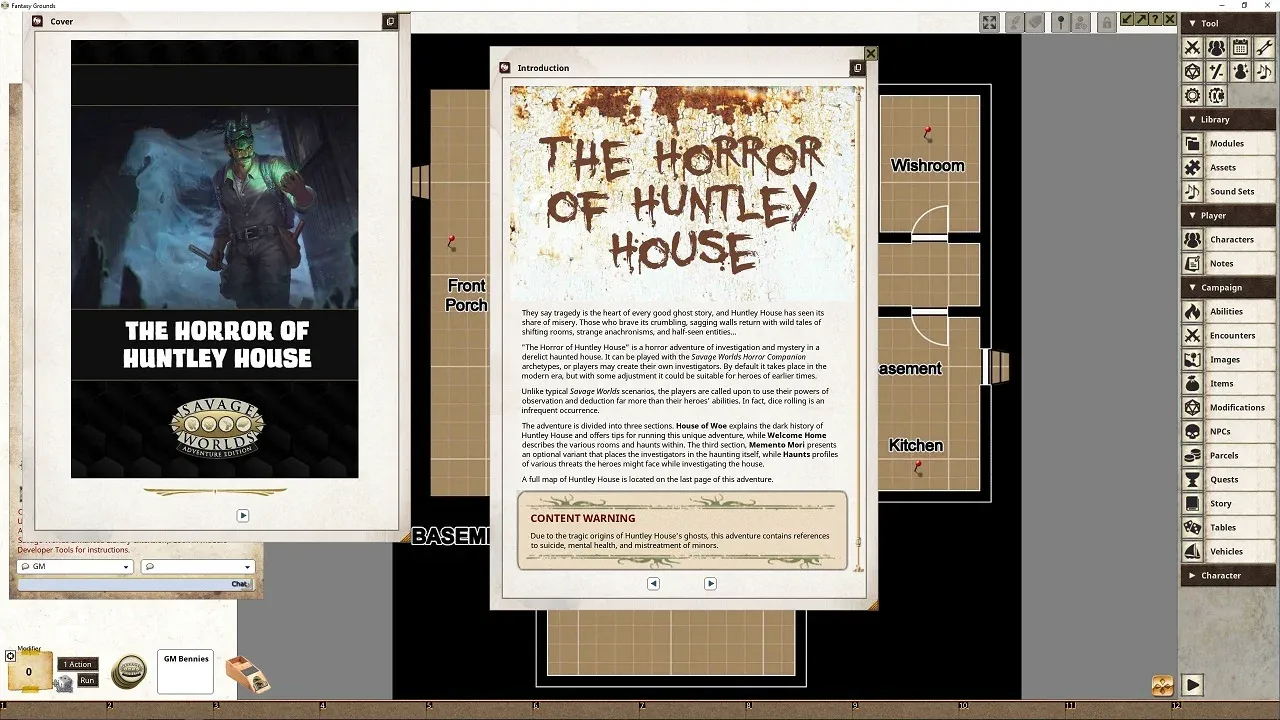Viewport: 1280px width, 720px height.
Task: Click the Modifier value box
Action: (28, 672)
